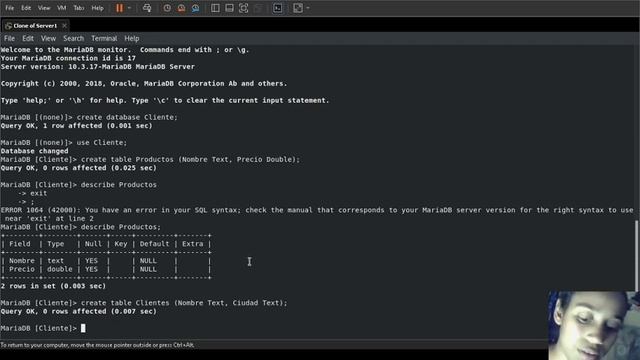The height and width of the screenshot is (360, 640).
Task: Click the 'Field' column header in the table
Action: click(x=20, y=244)
